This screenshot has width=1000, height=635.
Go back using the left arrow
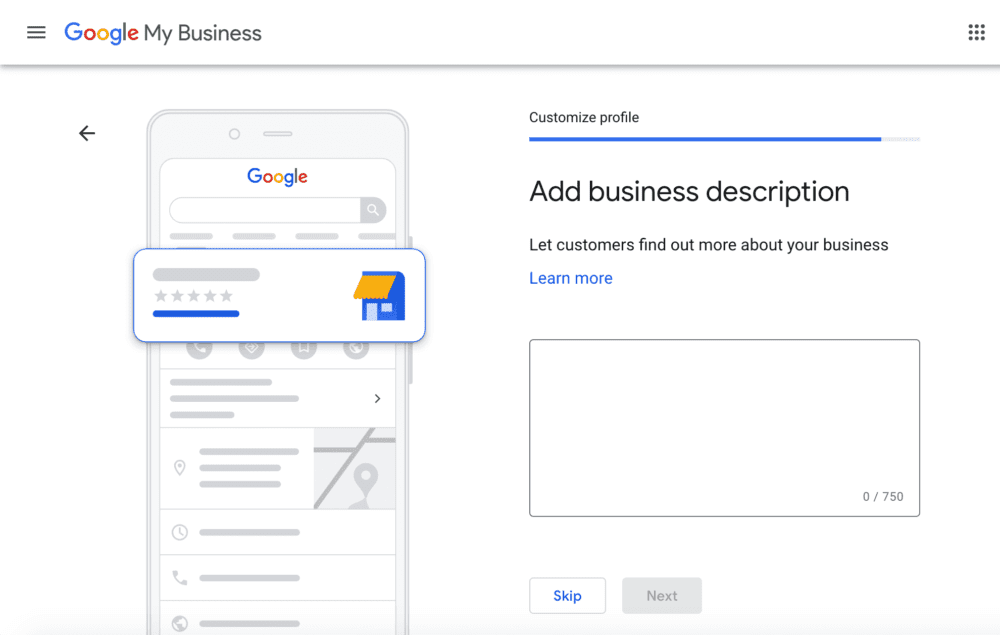coord(87,133)
